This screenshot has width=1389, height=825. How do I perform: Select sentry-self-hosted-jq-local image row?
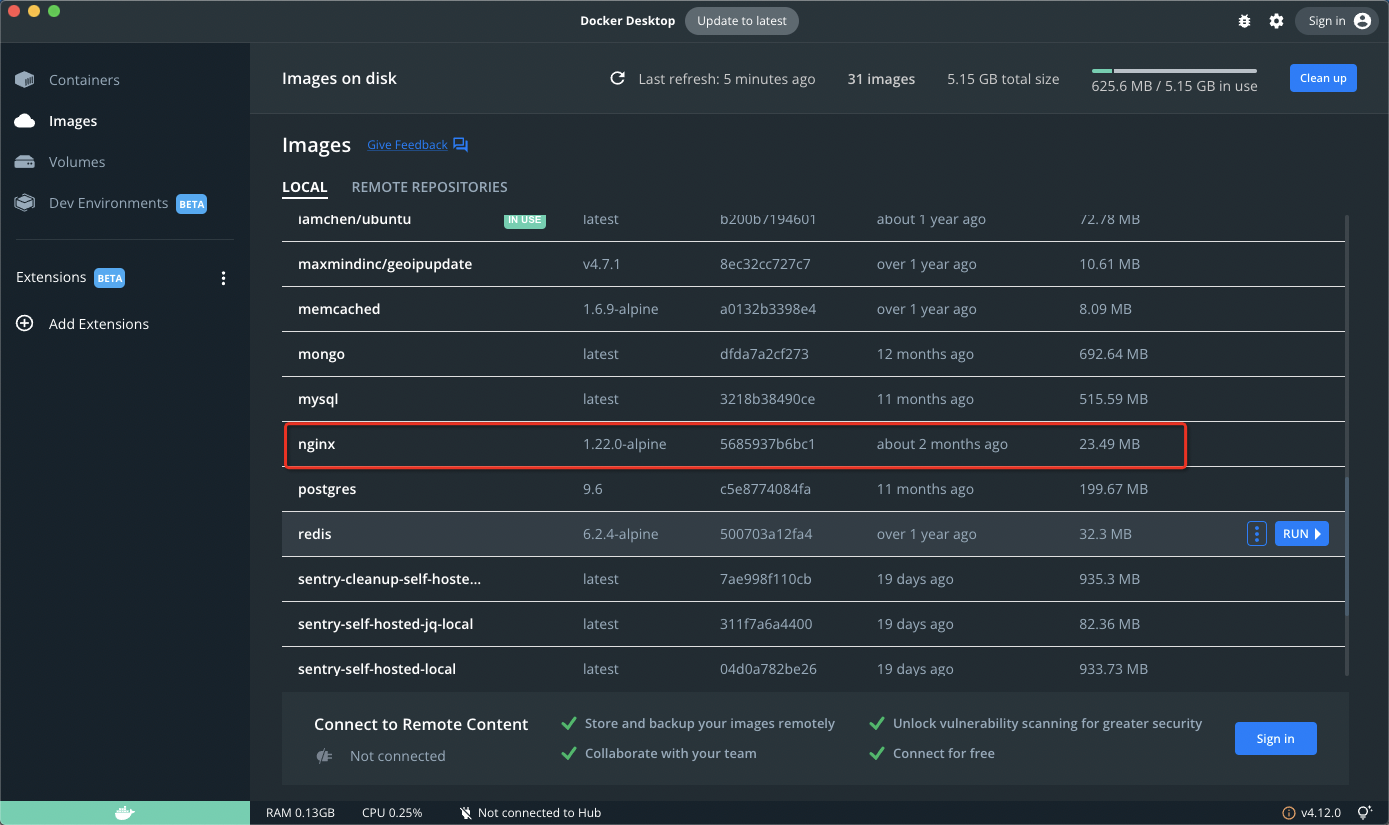point(814,624)
